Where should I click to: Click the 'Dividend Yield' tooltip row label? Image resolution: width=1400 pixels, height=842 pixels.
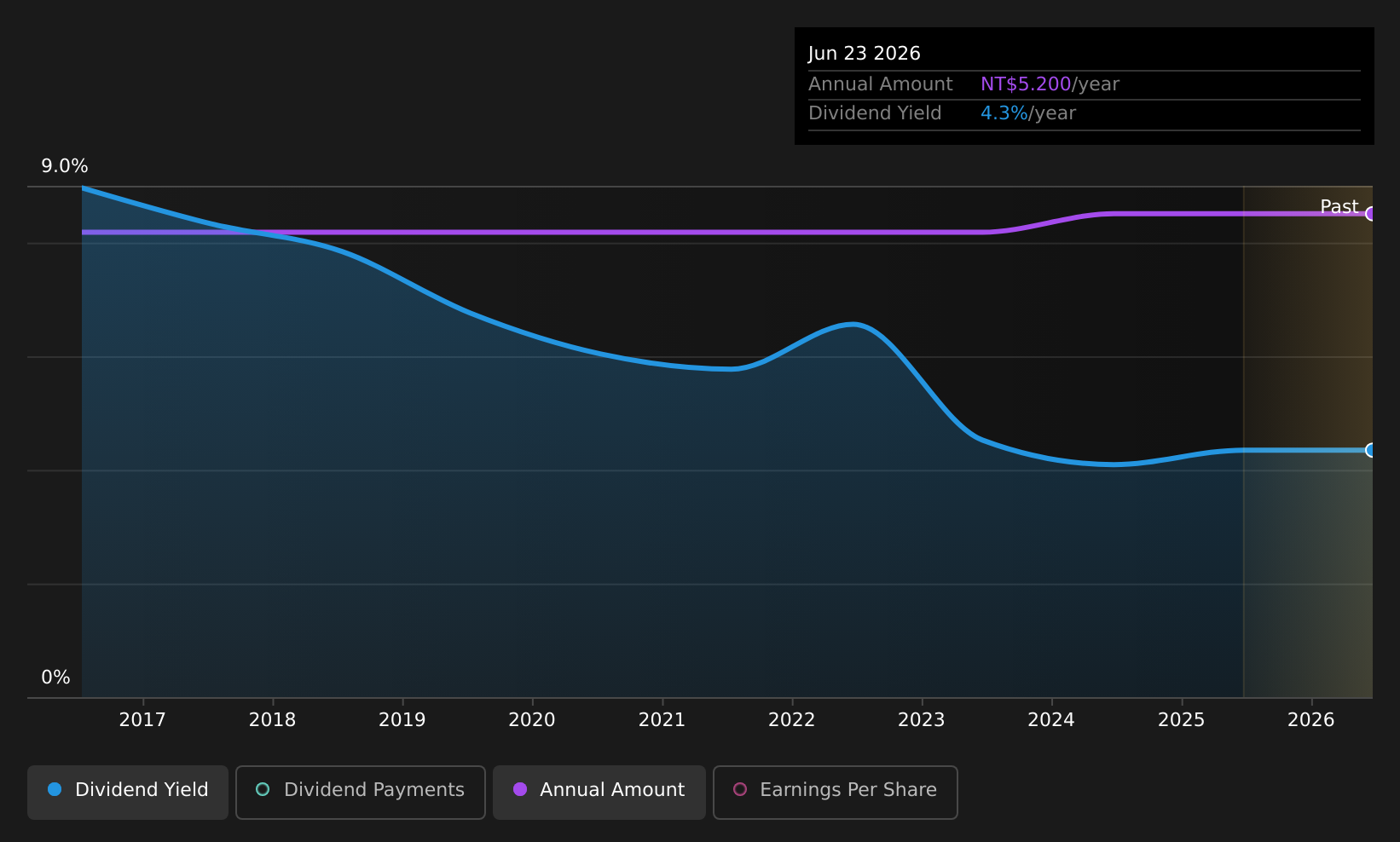point(875,113)
